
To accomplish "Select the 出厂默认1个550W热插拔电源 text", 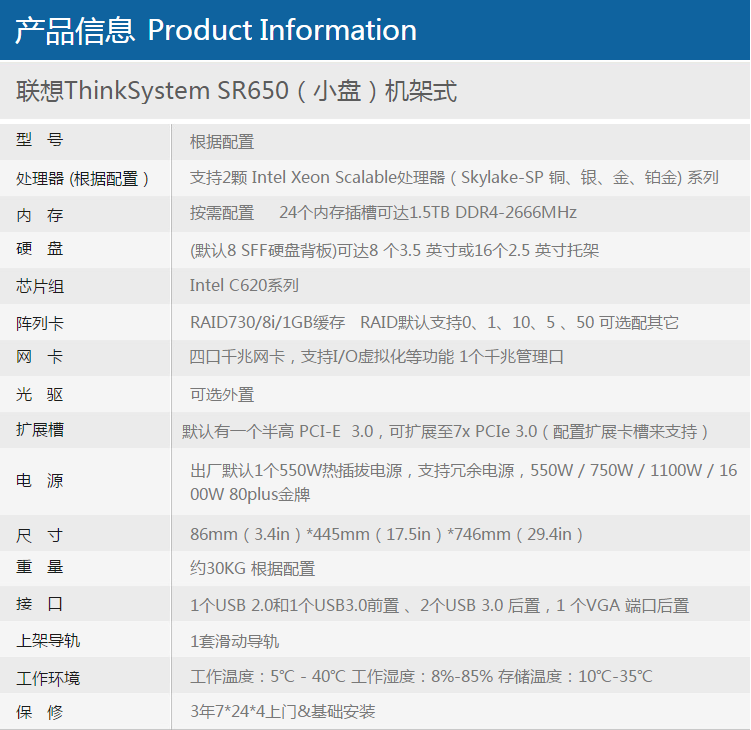I will pyautogui.click(x=296, y=471).
